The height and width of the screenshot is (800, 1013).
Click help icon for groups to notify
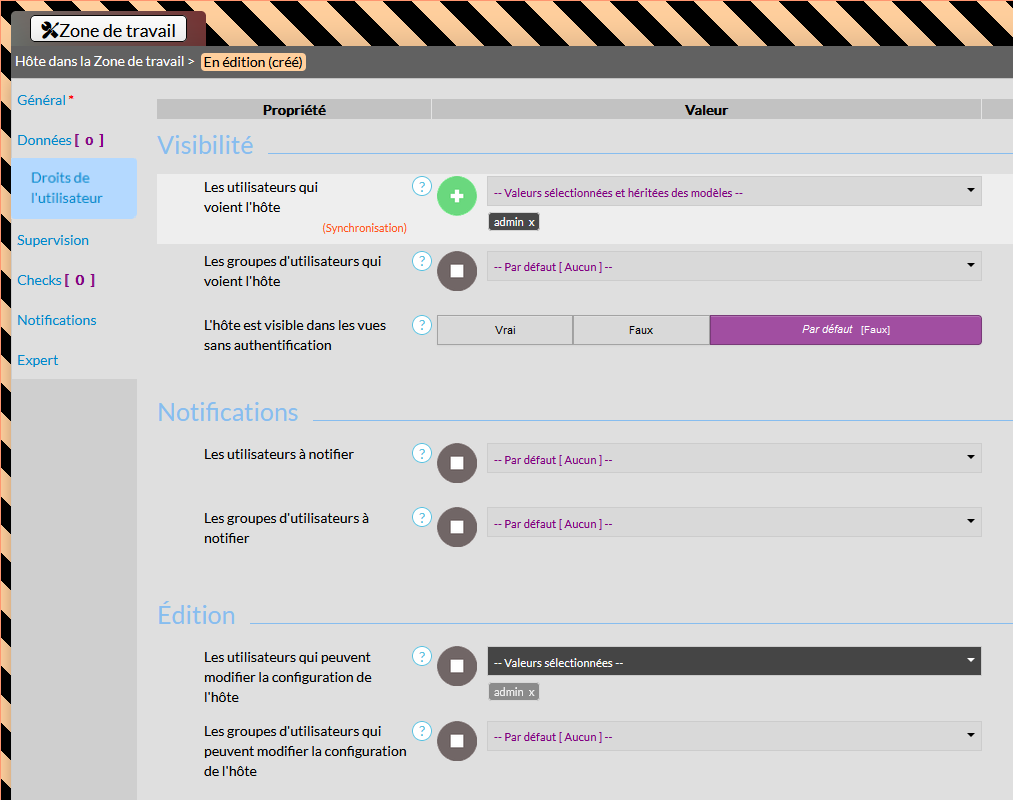point(422,517)
